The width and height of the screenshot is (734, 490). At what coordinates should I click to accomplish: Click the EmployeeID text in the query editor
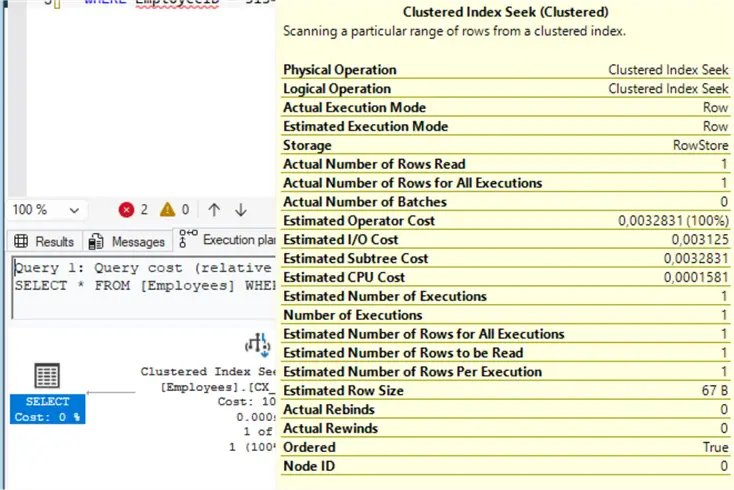click(177, 2)
